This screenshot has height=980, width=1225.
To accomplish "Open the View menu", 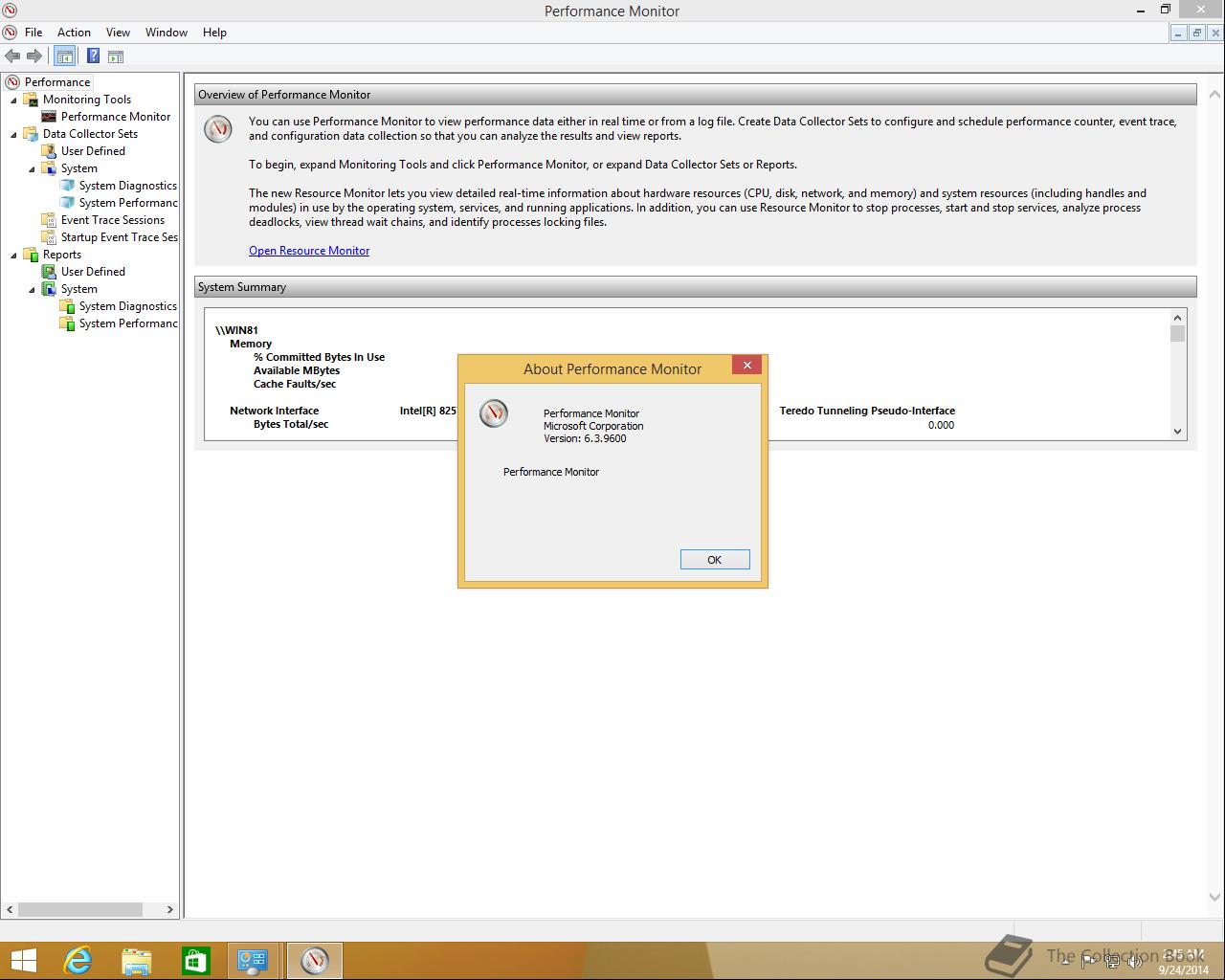I will pyautogui.click(x=118, y=33).
